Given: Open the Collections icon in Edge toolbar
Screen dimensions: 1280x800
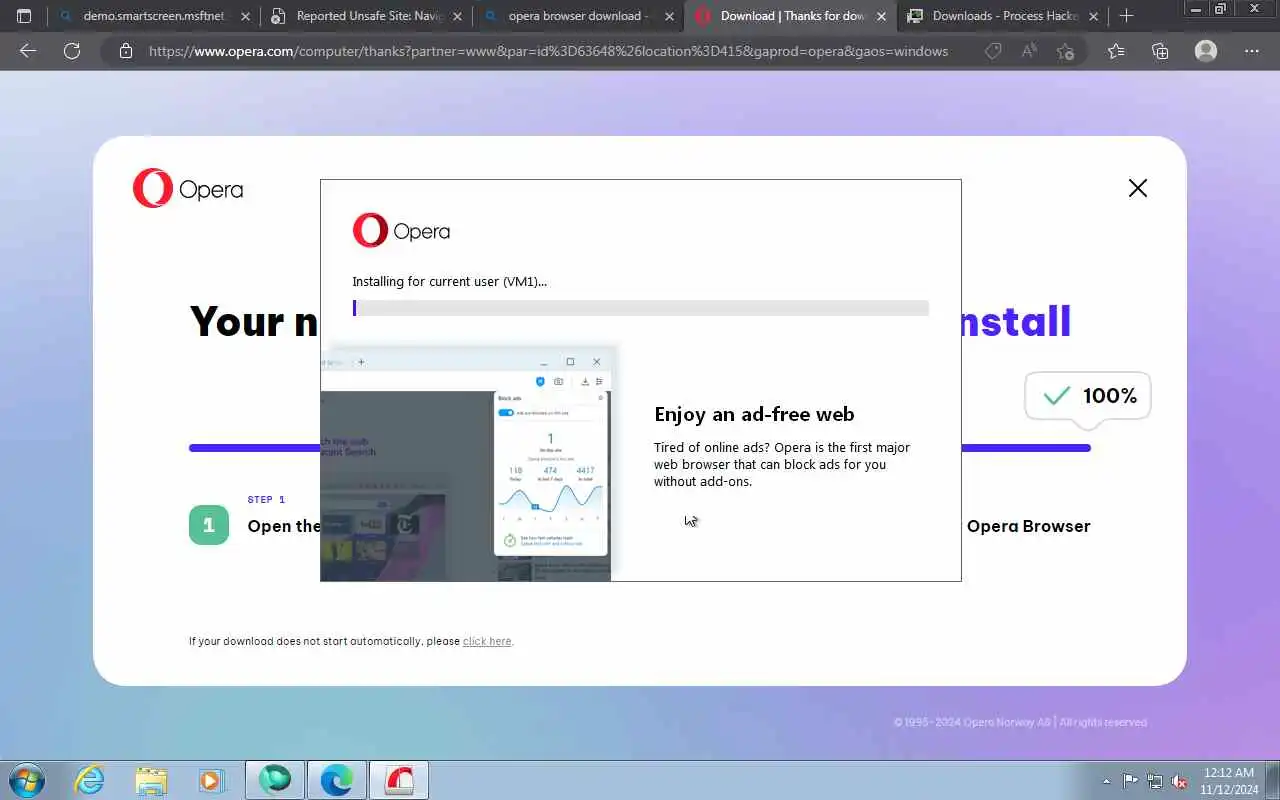Looking at the screenshot, I should pyautogui.click(x=1160, y=51).
